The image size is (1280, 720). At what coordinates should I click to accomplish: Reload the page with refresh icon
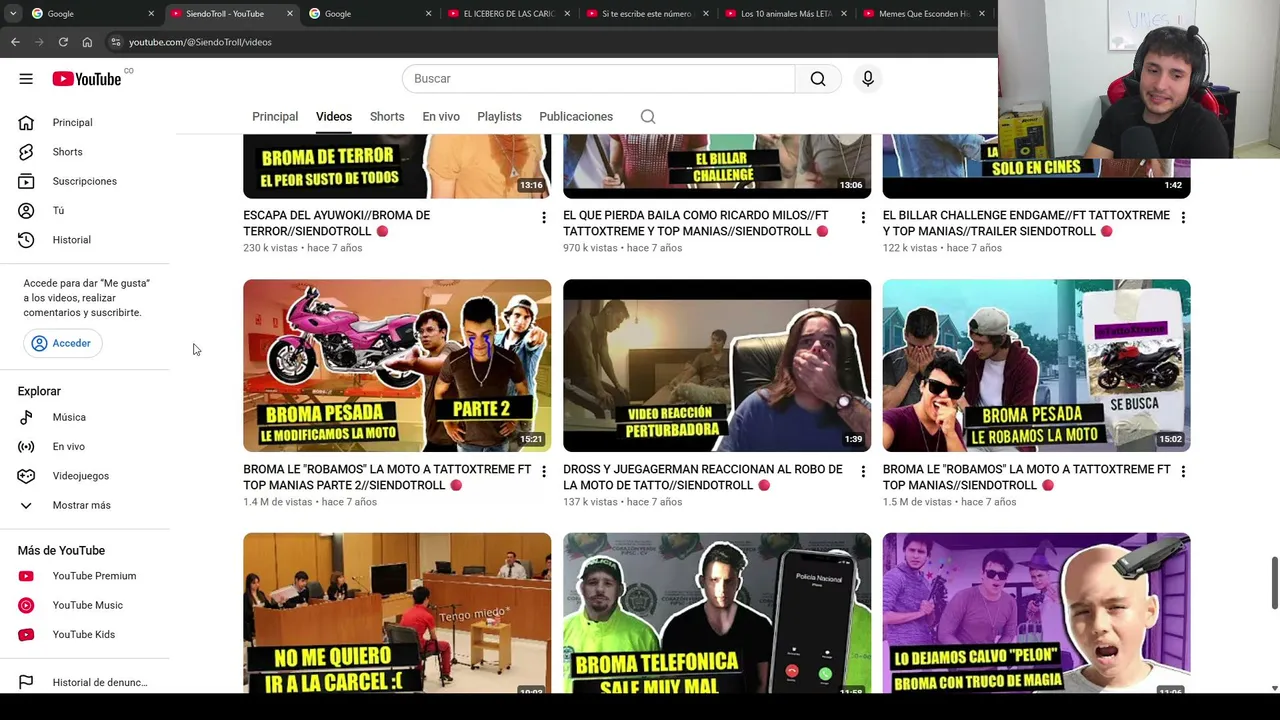pos(63,42)
